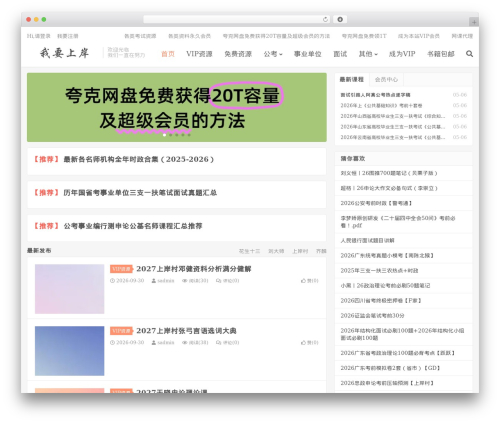
Task: Click the pink thumbnail of 邓健资料分析 post
Action: pyautogui.click(x=69, y=289)
